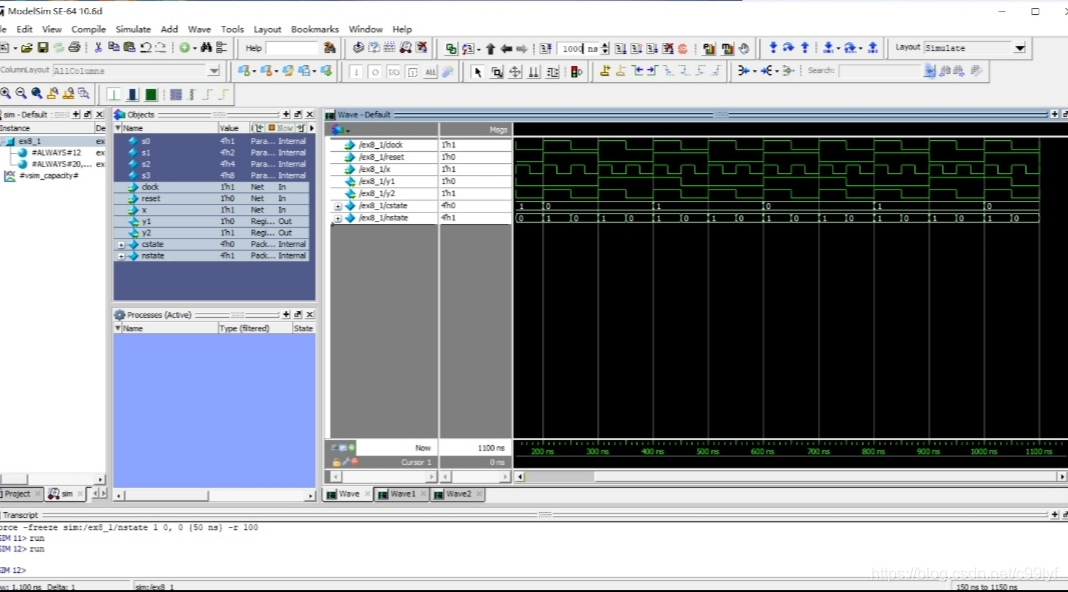Click the wave Zoom Out magnifier icon
This screenshot has width=1068, height=592.
tap(21, 93)
